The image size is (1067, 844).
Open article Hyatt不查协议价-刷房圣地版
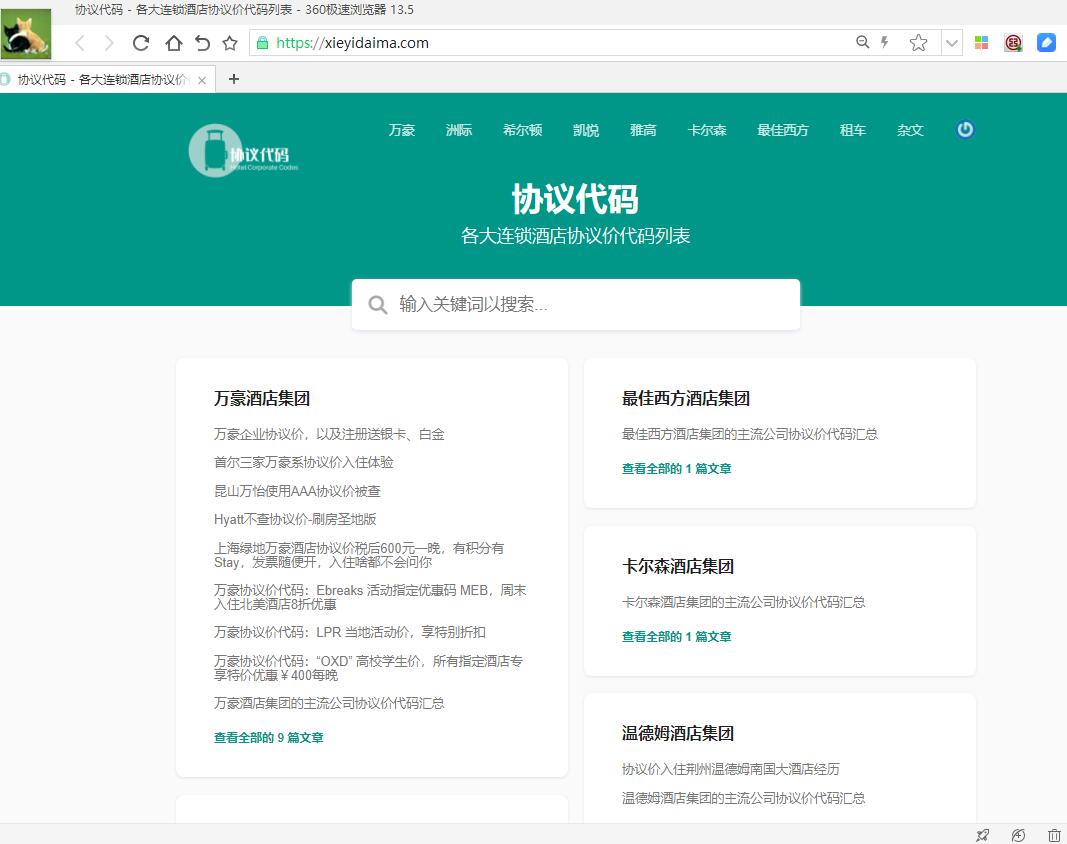(x=295, y=519)
